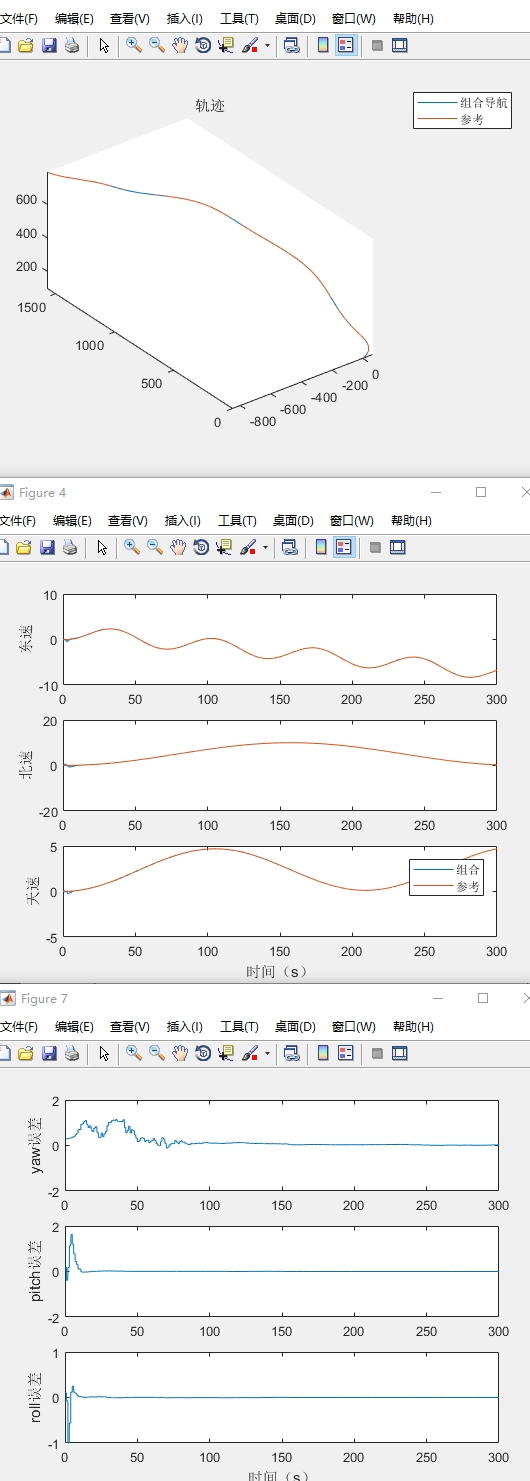530x1481 pixels.
Task: Toggle Insert Legend icon in trajectory figure toolbar
Action: (345, 45)
